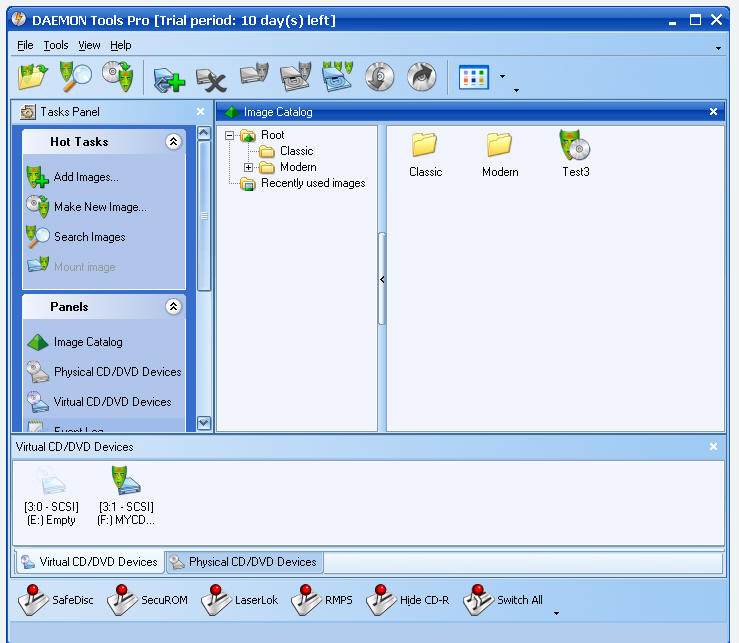Click the Unmount image toolbar icon
The width and height of the screenshot is (739, 643).
[296, 76]
